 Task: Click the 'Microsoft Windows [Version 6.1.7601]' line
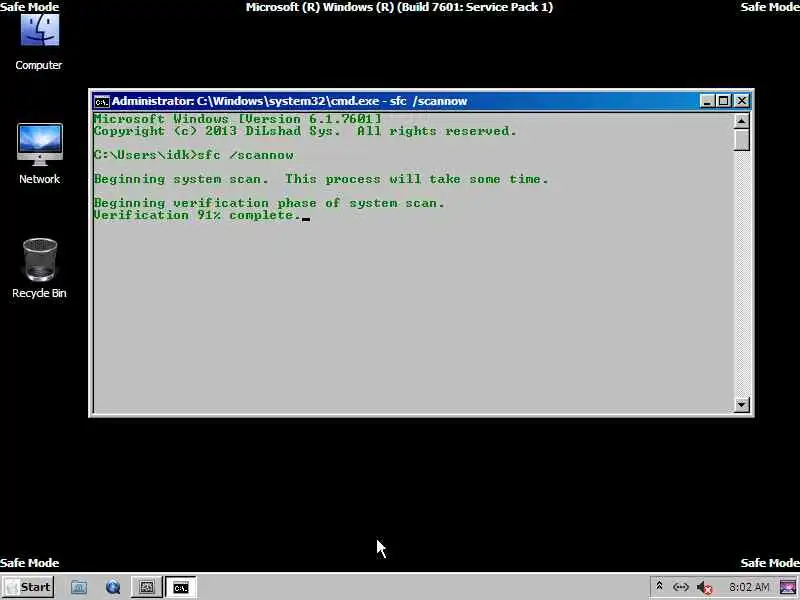[238, 119]
